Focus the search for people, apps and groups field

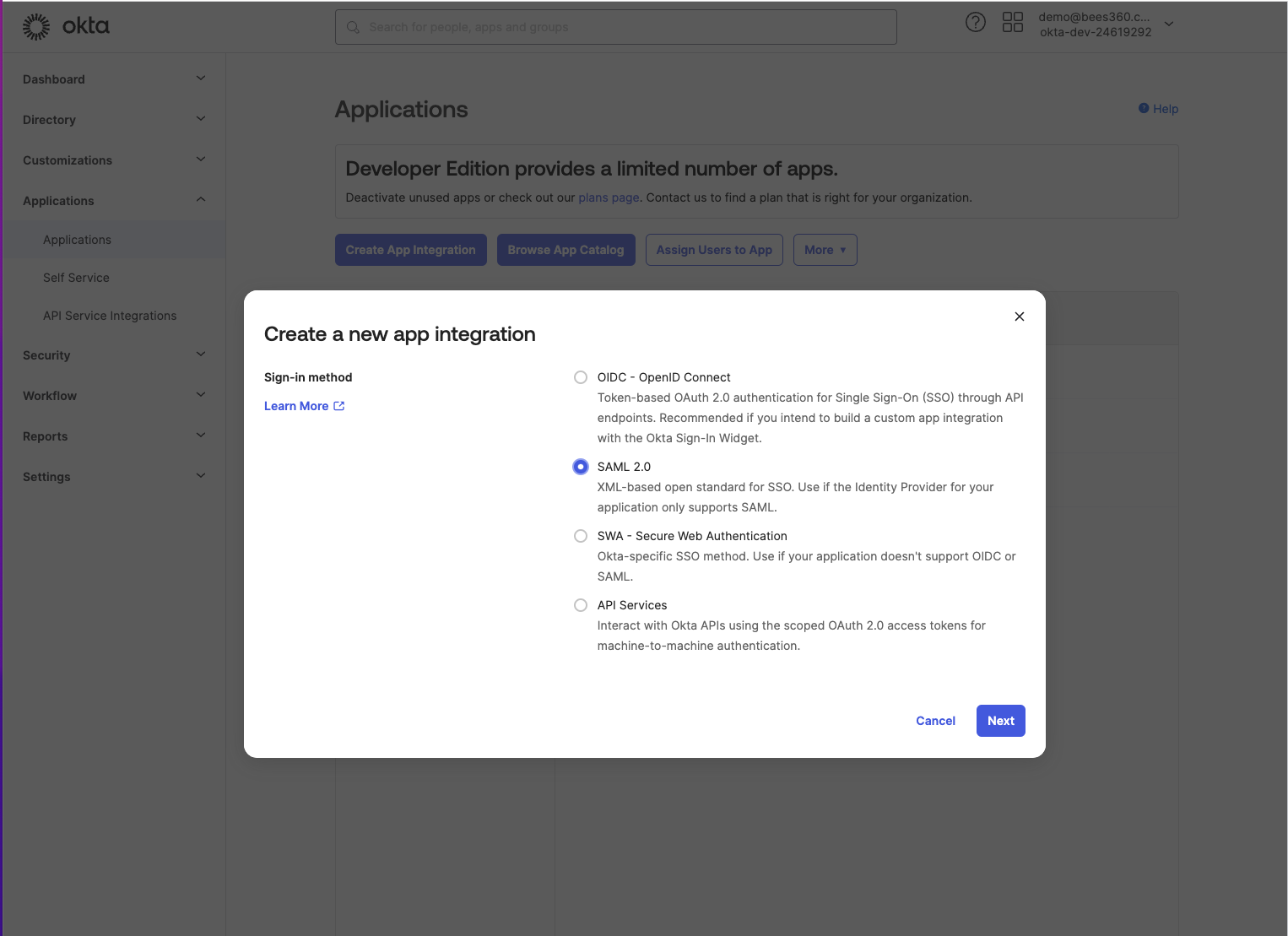pos(616,27)
